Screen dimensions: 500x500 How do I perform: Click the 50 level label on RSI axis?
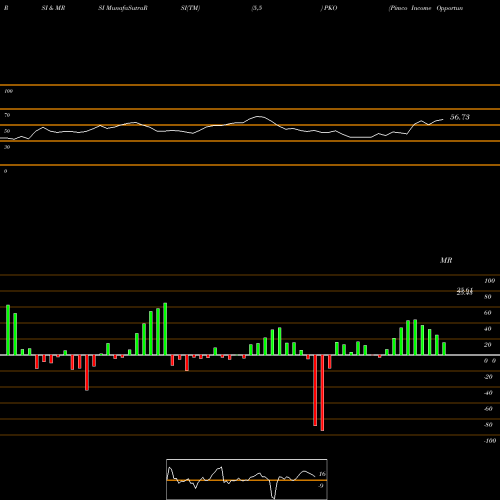click(x=7, y=131)
